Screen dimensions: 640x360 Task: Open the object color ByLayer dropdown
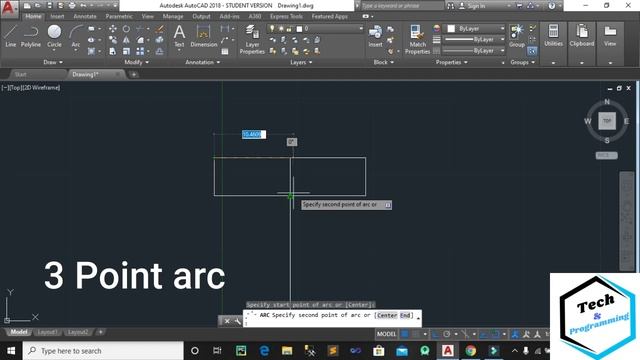click(x=475, y=29)
